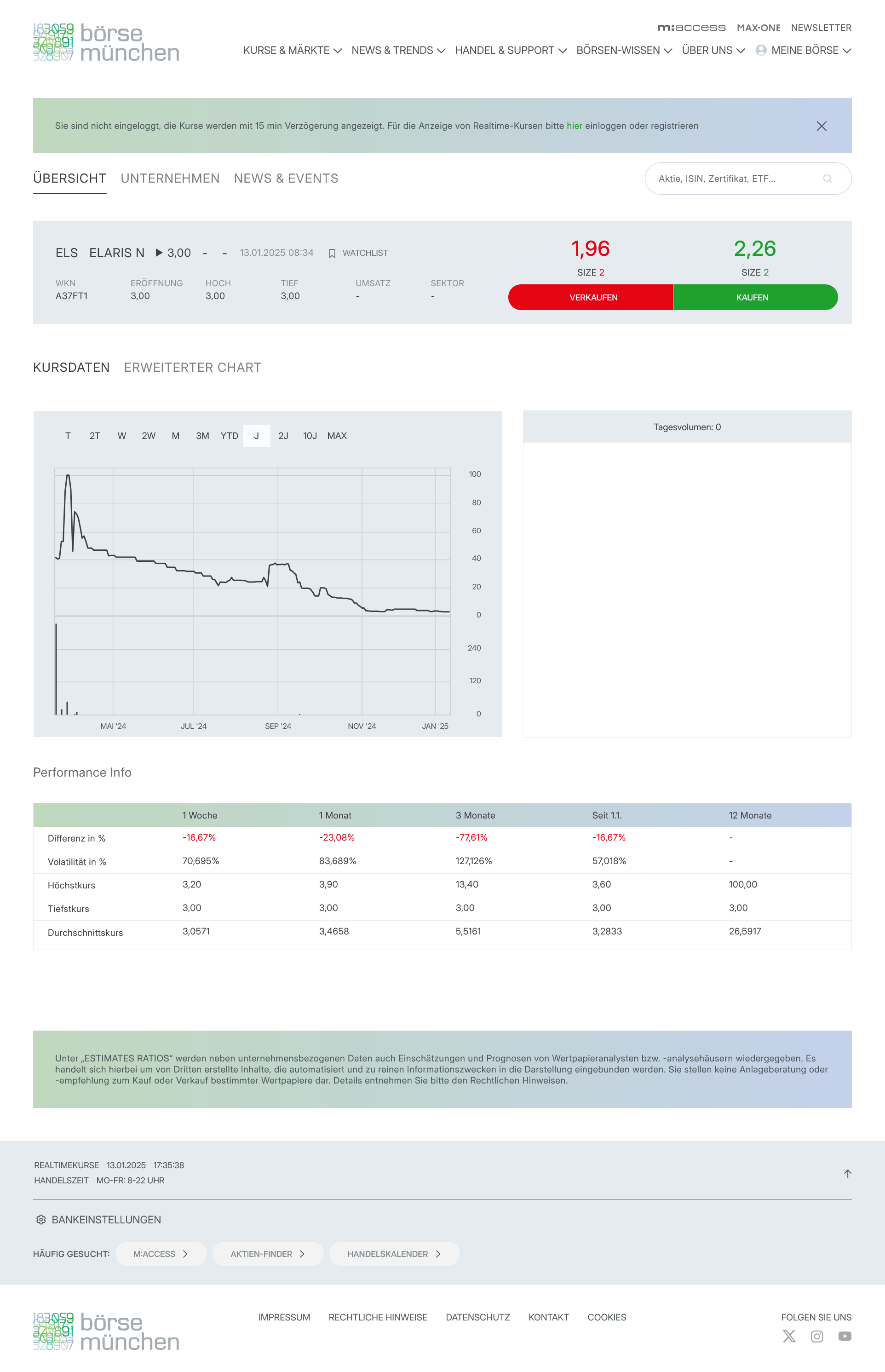
Task: Click the scroll-to-top arrow icon
Action: click(x=847, y=1174)
